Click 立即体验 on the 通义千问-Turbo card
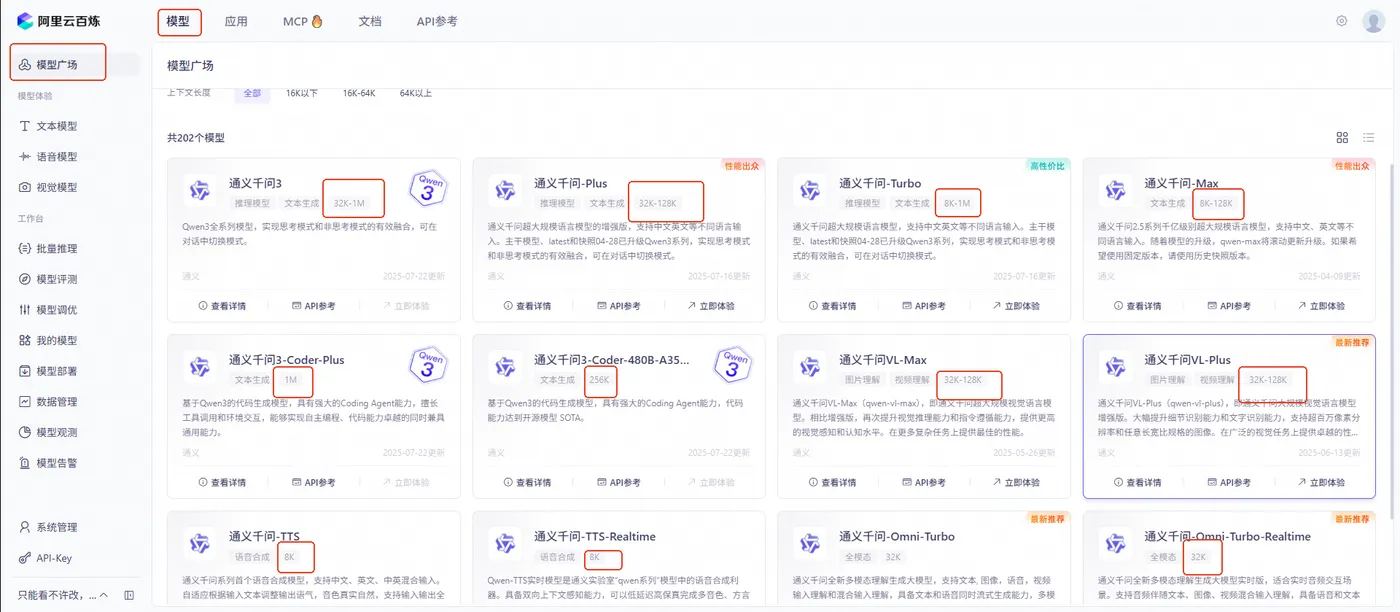The height and width of the screenshot is (612, 1400). tap(1016, 306)
